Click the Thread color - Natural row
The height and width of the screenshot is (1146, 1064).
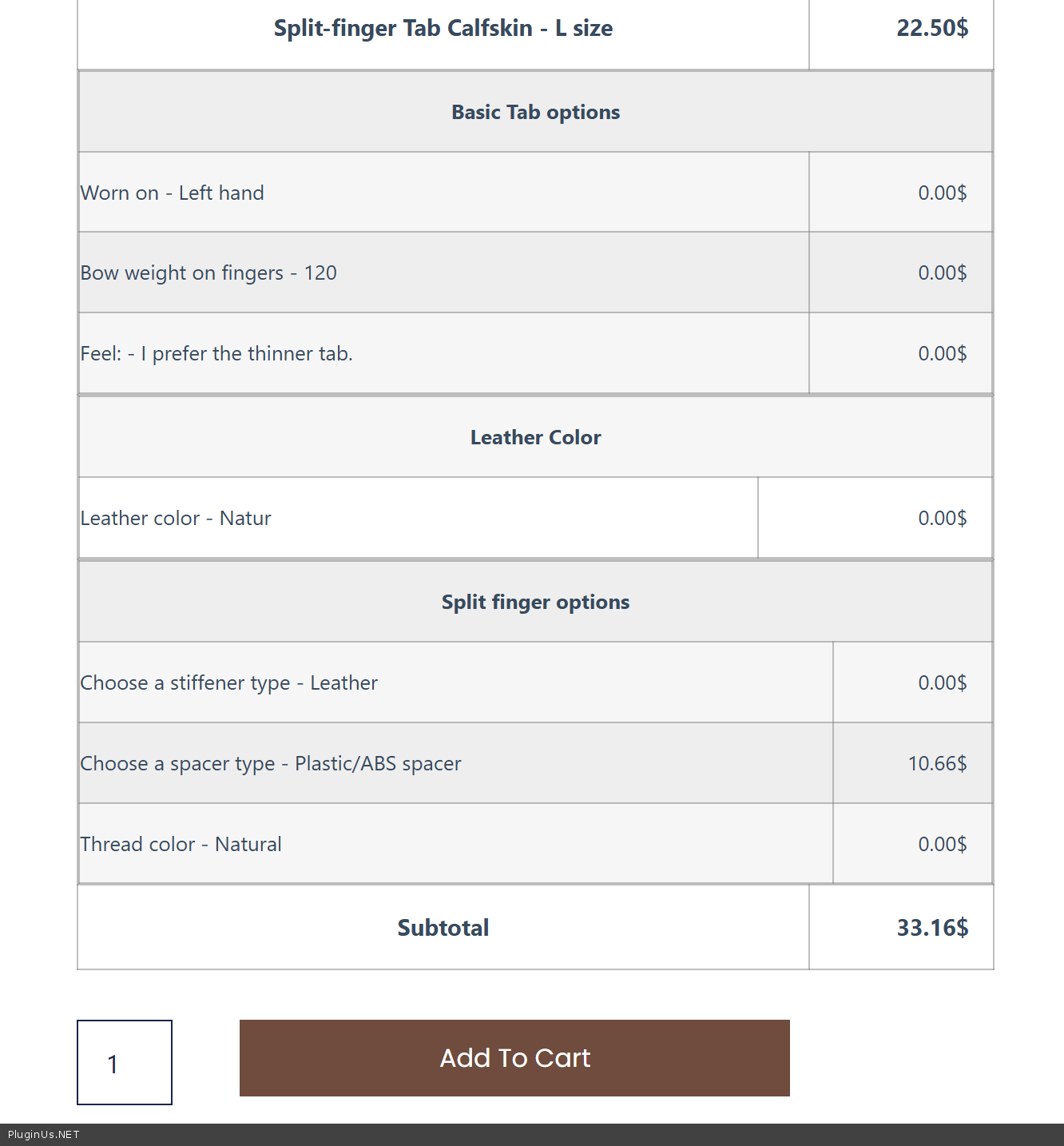(181, 845)
